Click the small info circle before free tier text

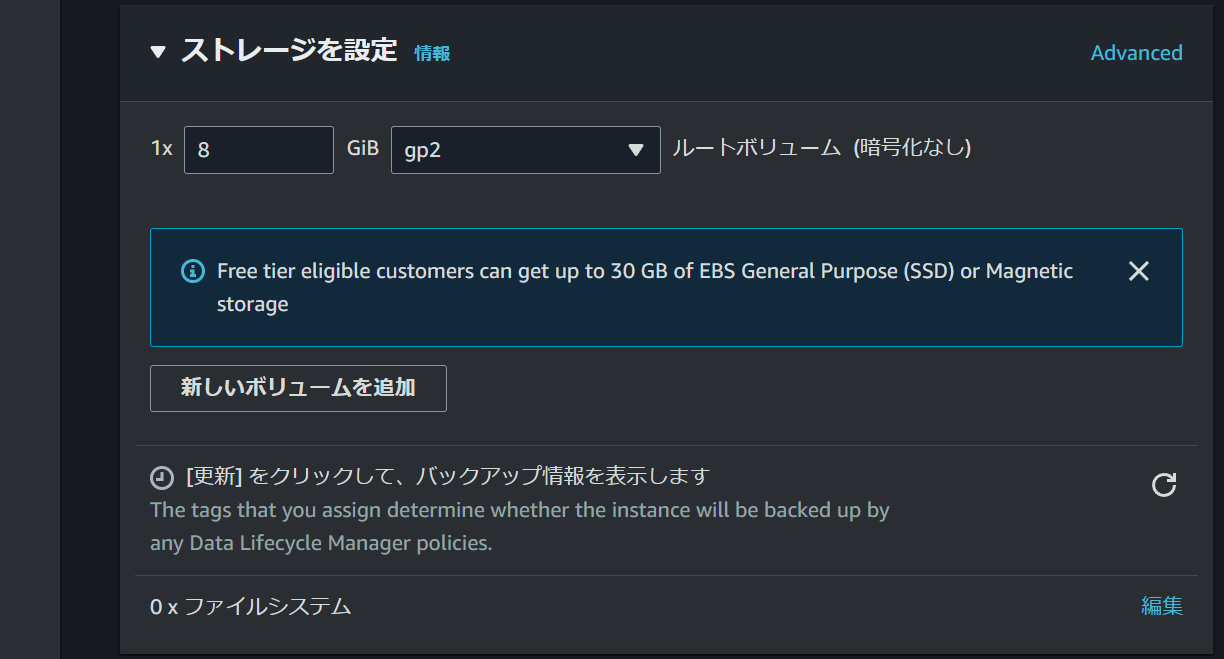[192, 271]
